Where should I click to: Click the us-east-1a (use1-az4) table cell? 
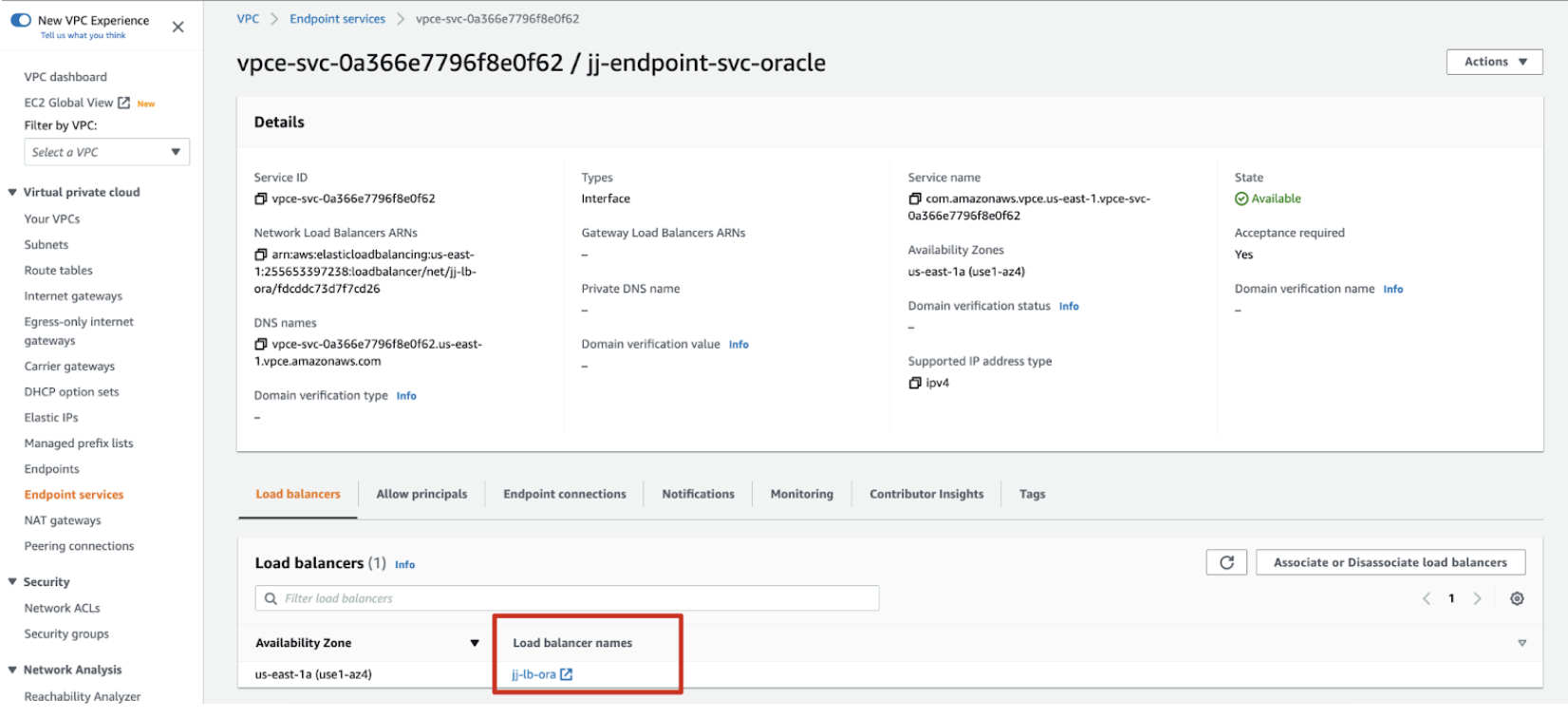point(313,674)
